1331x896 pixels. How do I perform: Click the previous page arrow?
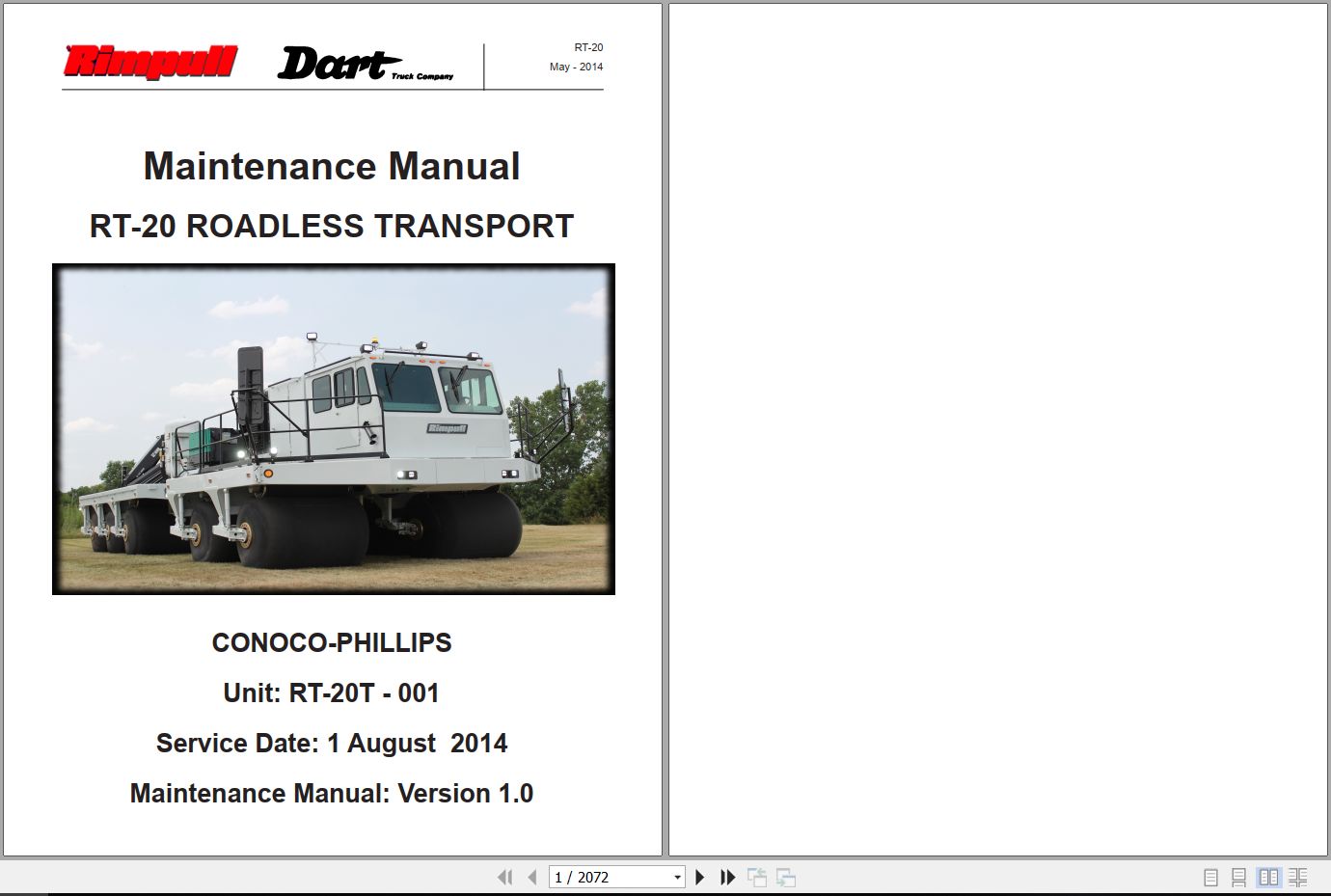point(531,877)
